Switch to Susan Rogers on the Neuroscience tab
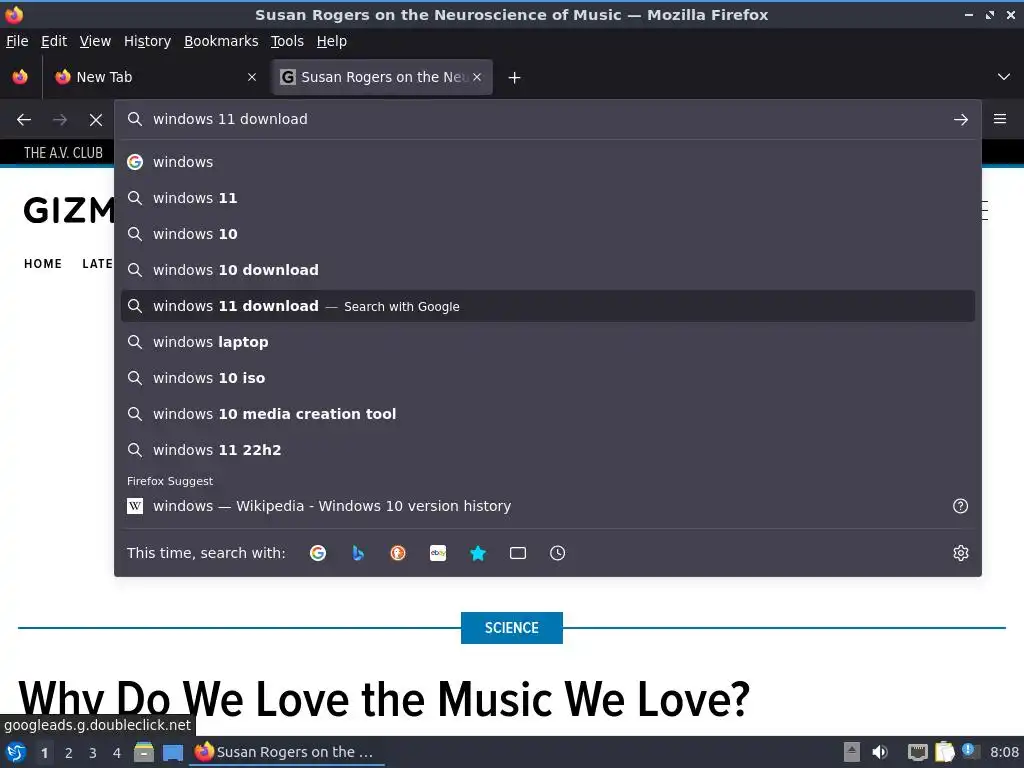1024x768 pixels. (382, 77)
